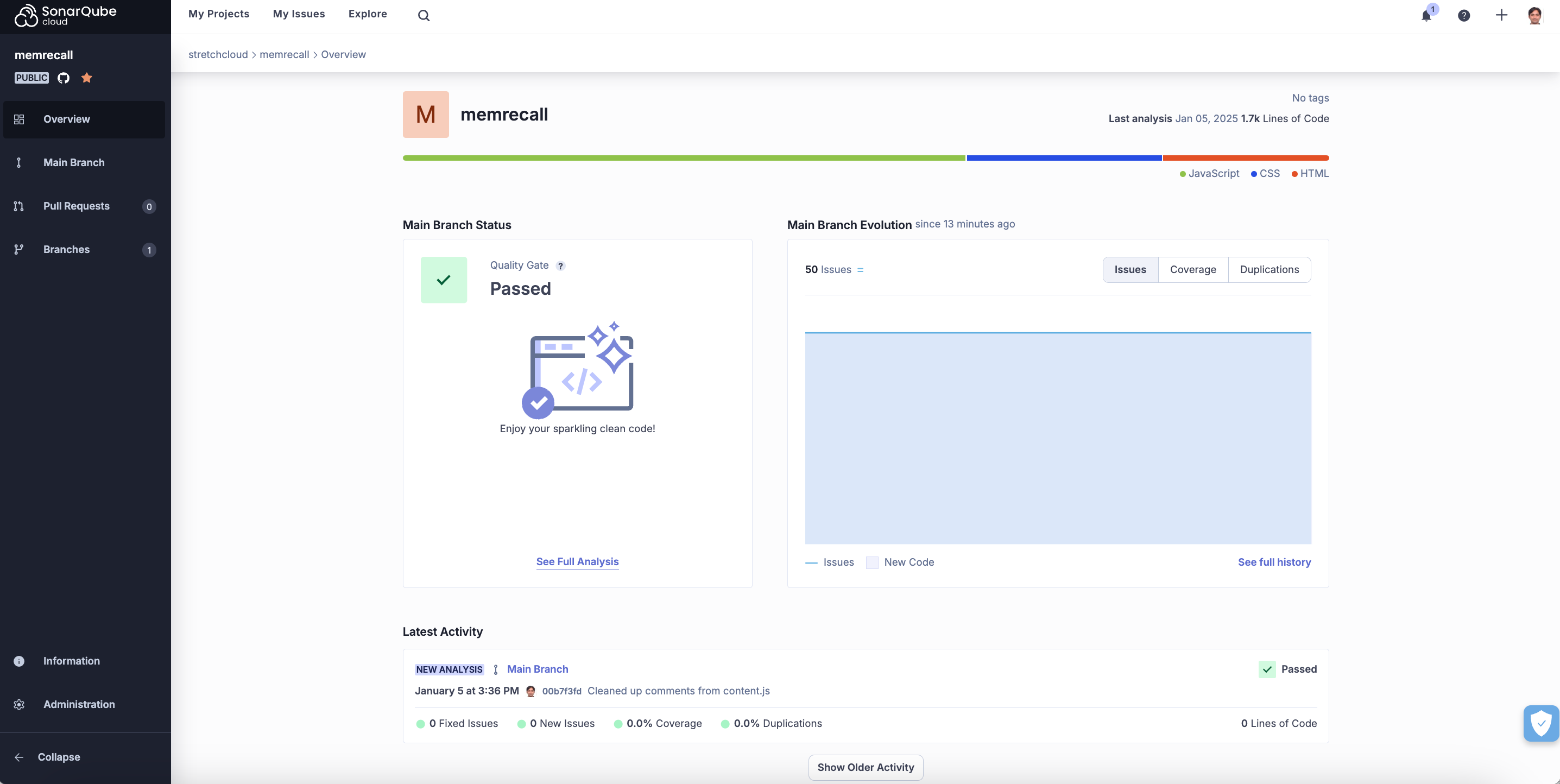Image resolution: width=1560 pixels, height=784 pixels.
Task: Click the GitHub repository icon
Action: [64, 78]
